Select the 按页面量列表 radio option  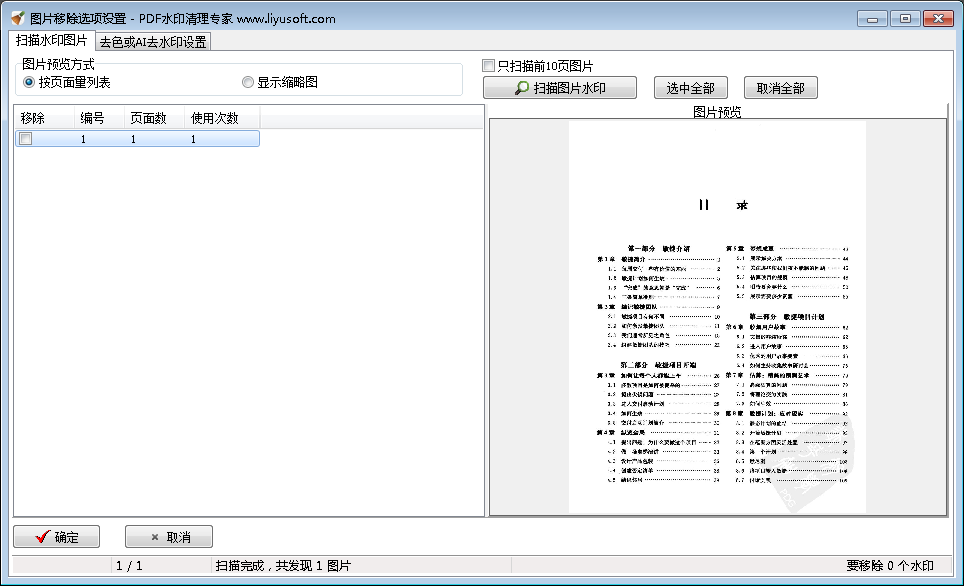tap(28, 83)
